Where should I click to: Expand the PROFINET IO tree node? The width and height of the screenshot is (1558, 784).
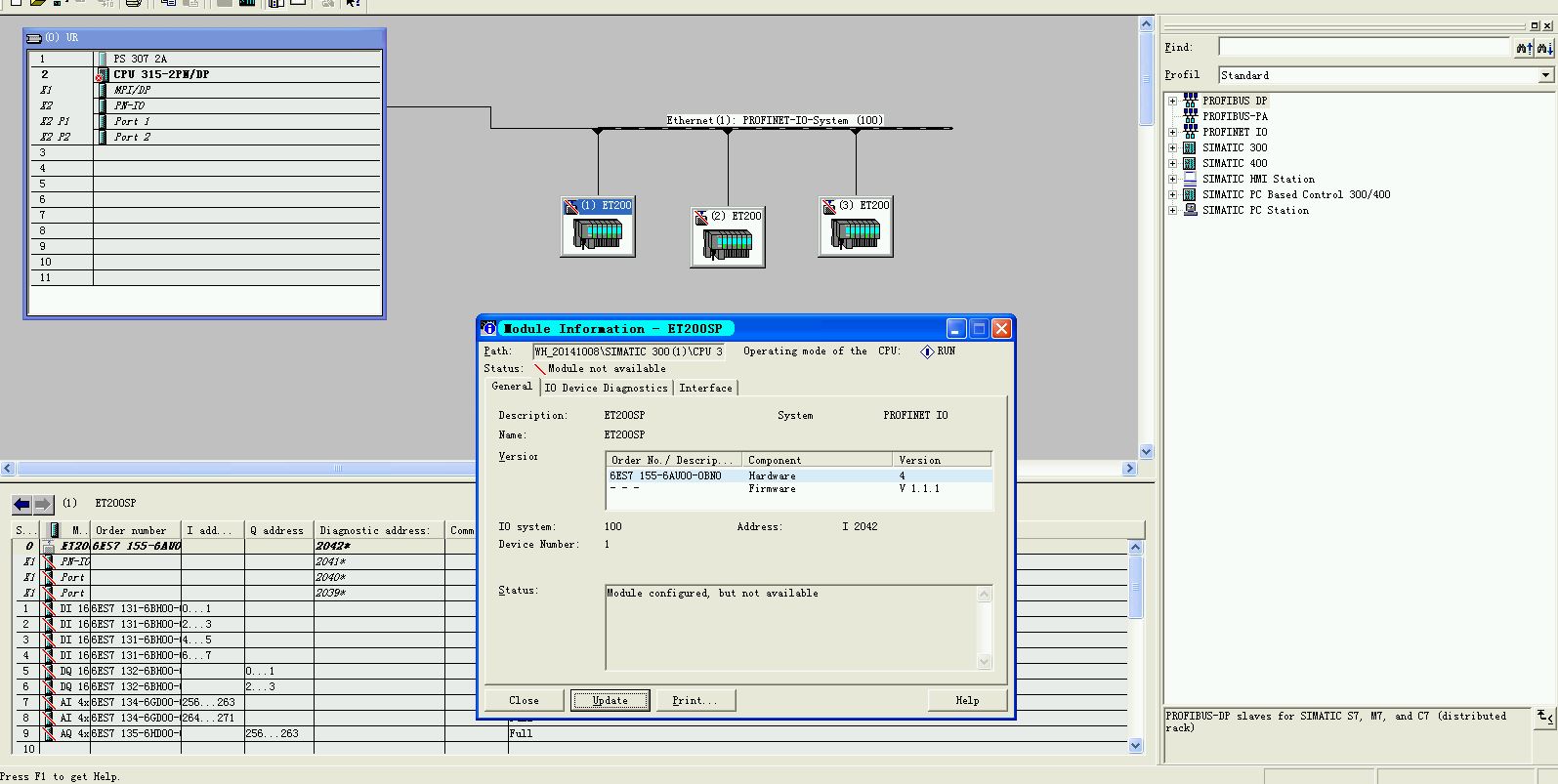pyautogui.click(x=1172, y=132)
